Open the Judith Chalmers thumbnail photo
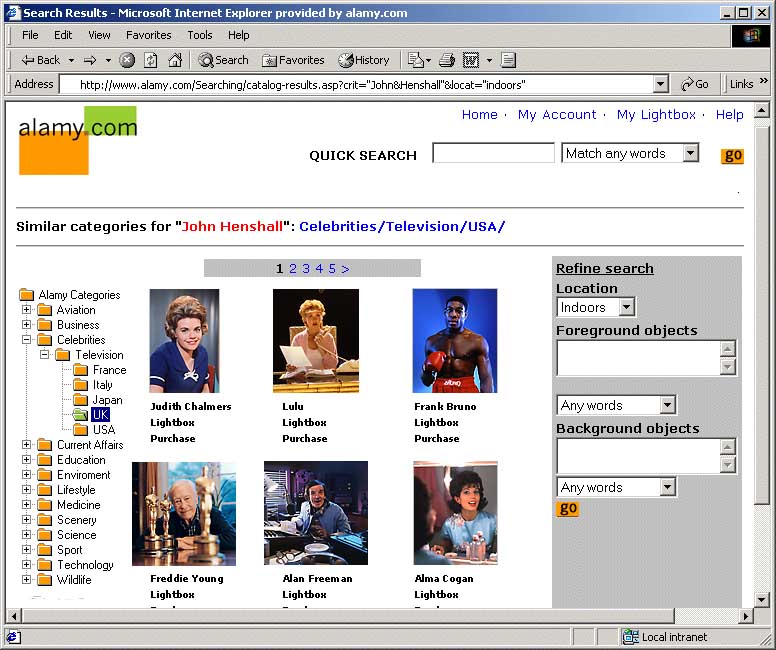Screen dimensions: 776x650 (184, 341)
